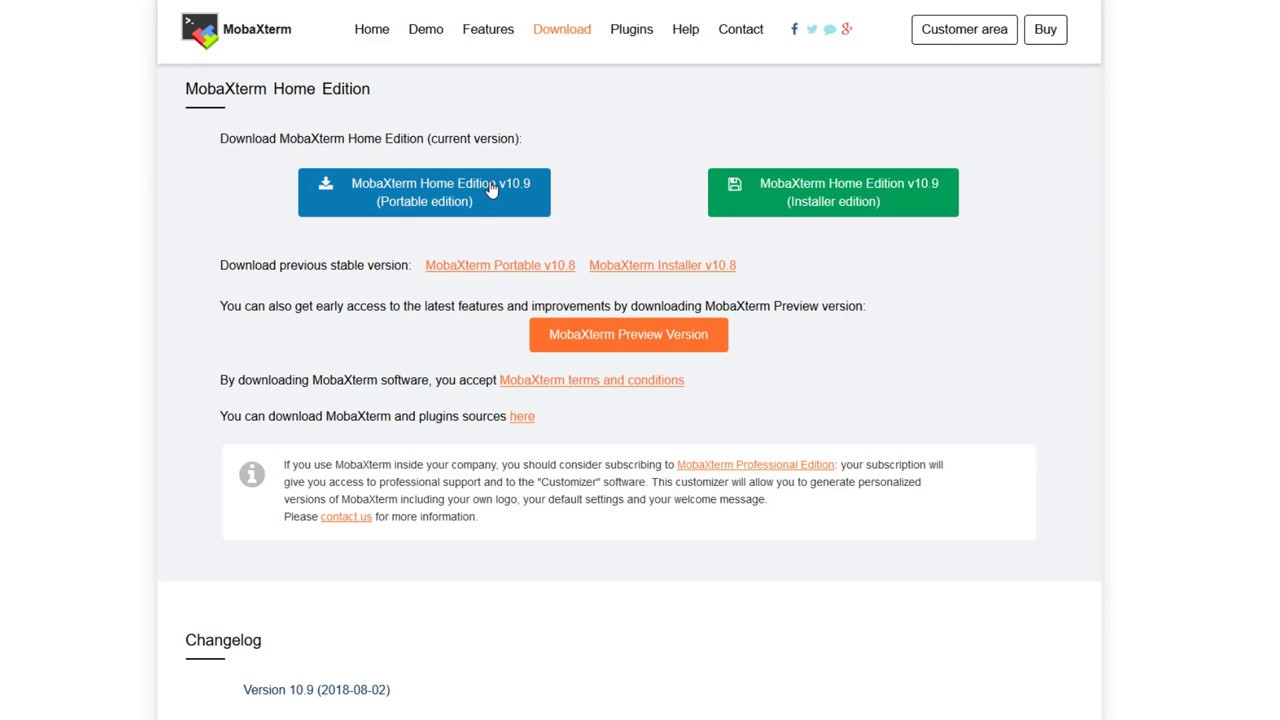Go to the Home menu item
1280x720 pixels.
pos(372,29)
